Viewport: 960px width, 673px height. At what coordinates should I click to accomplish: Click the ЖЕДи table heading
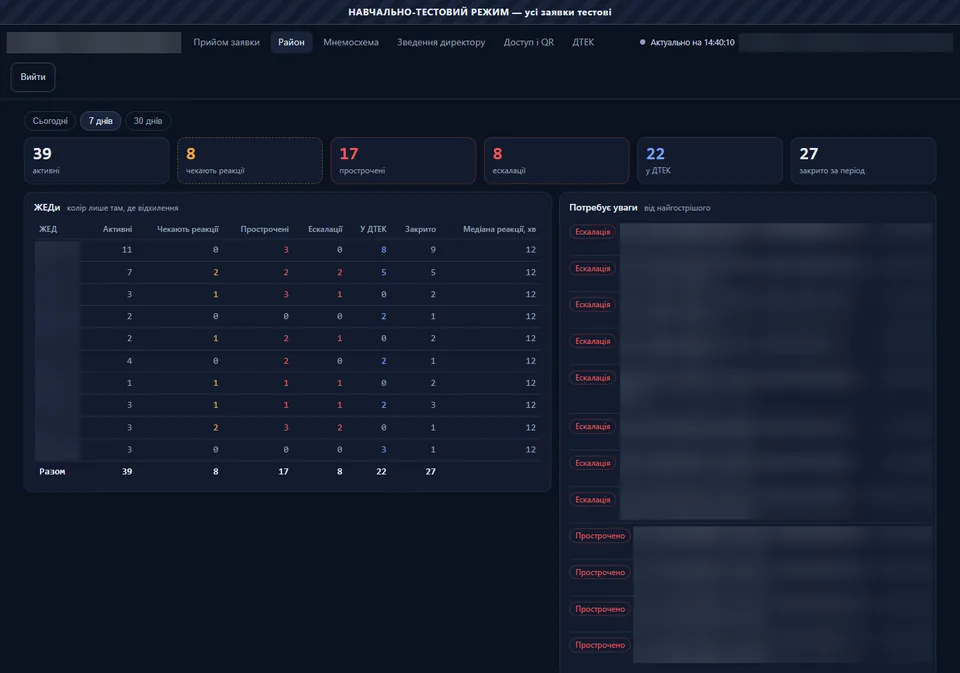(x=47, y=208)
